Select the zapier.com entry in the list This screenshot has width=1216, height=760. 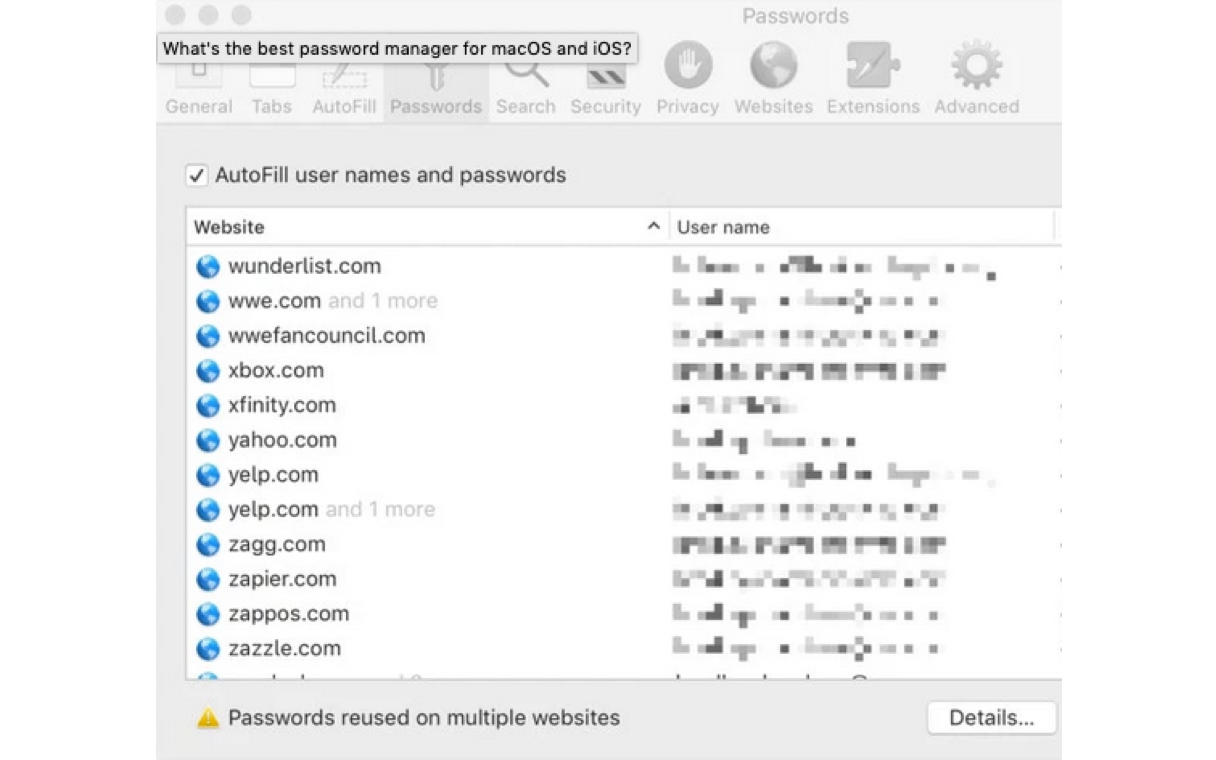click(623, 579)
